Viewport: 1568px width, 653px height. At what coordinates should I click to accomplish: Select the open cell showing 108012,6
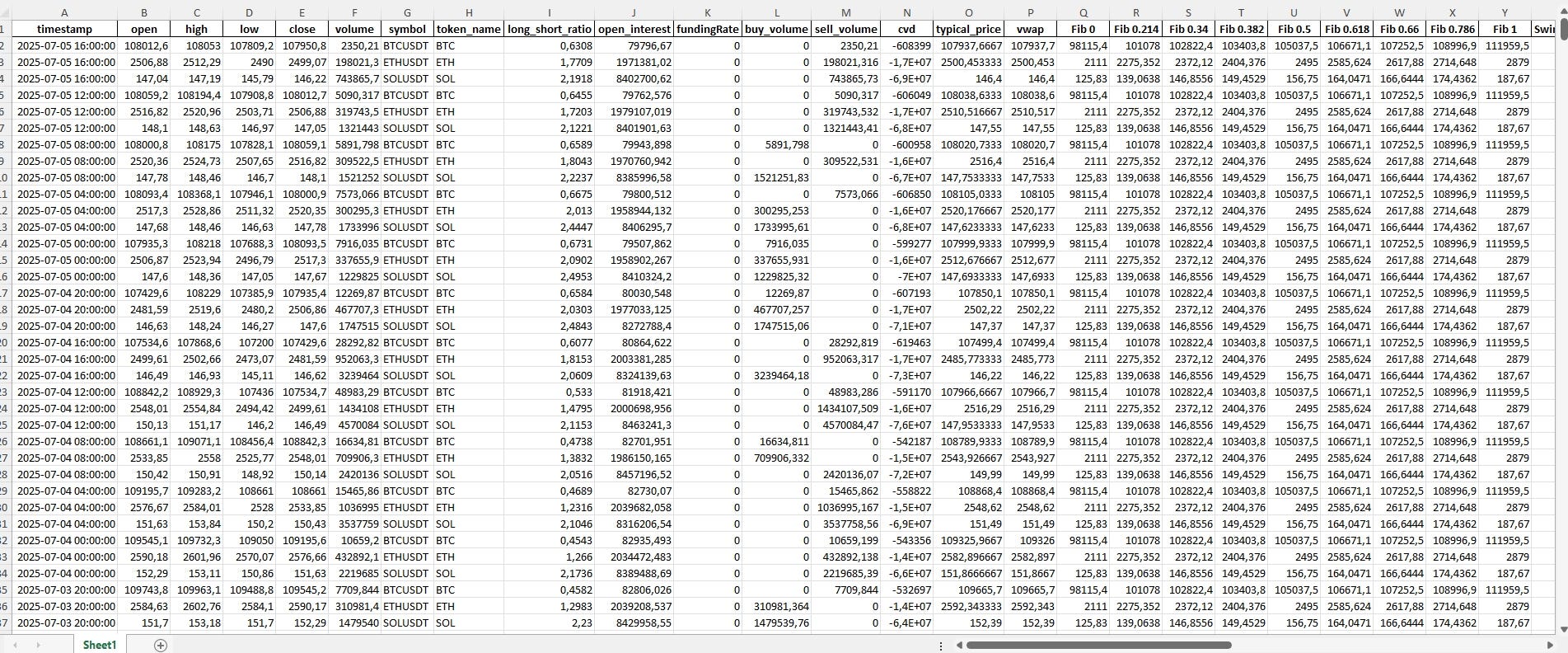[144, 45]
